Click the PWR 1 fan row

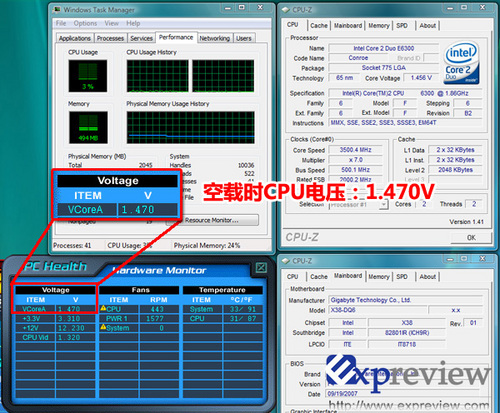pyautogui.click(x=139, y=319)
